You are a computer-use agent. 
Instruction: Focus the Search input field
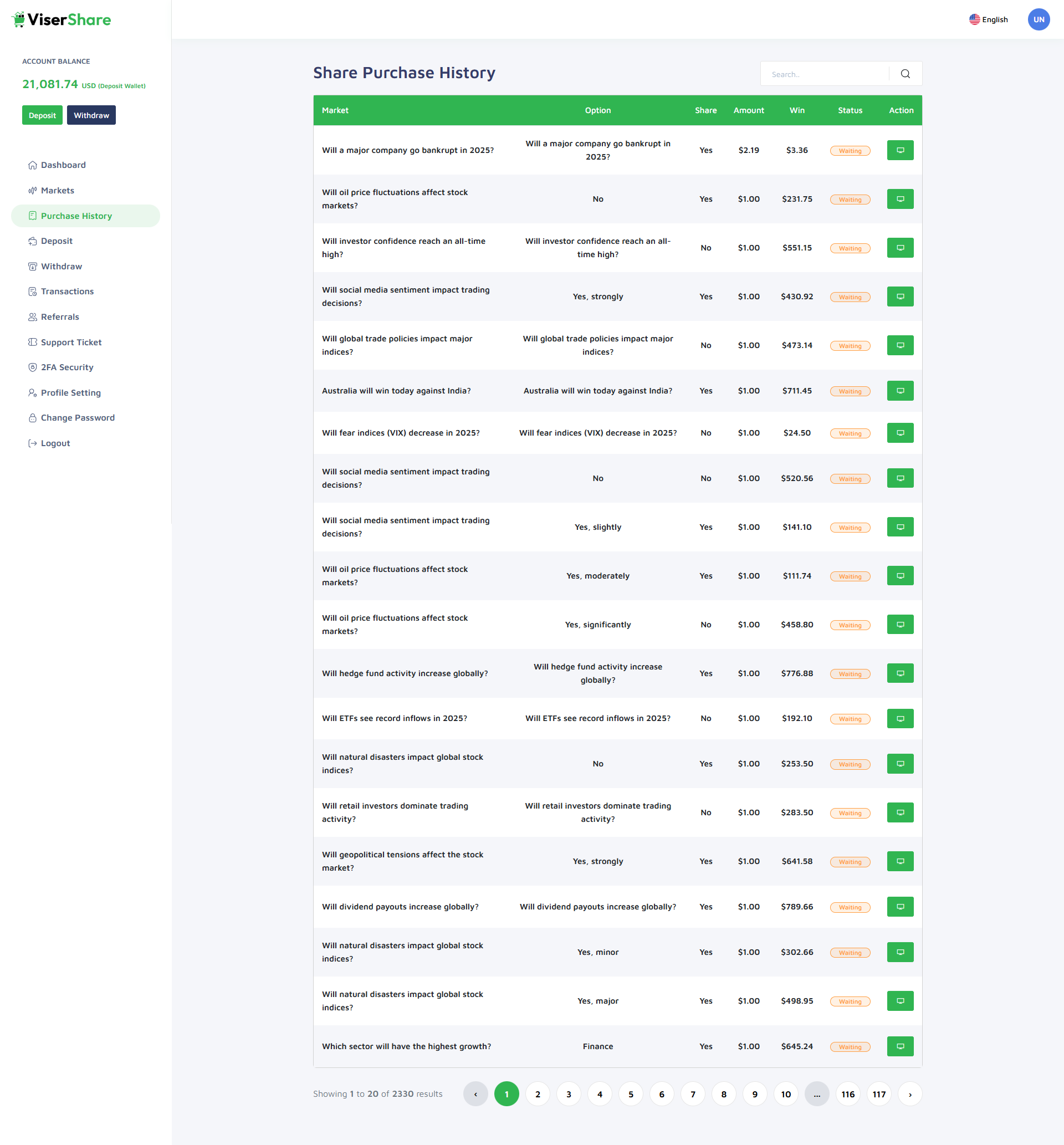tap(825, 74)
